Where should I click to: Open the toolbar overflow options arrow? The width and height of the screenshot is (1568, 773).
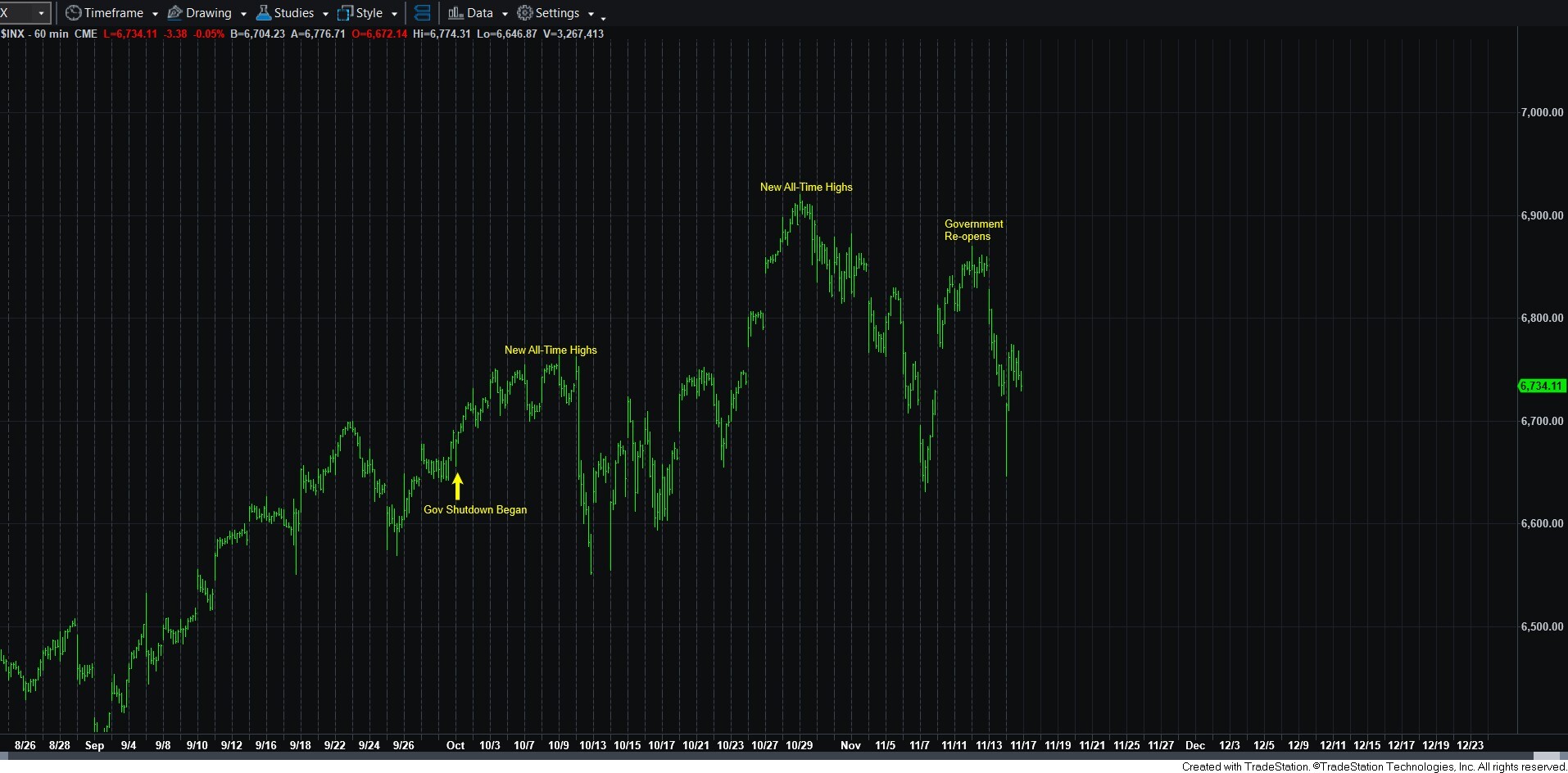[603, 17]
